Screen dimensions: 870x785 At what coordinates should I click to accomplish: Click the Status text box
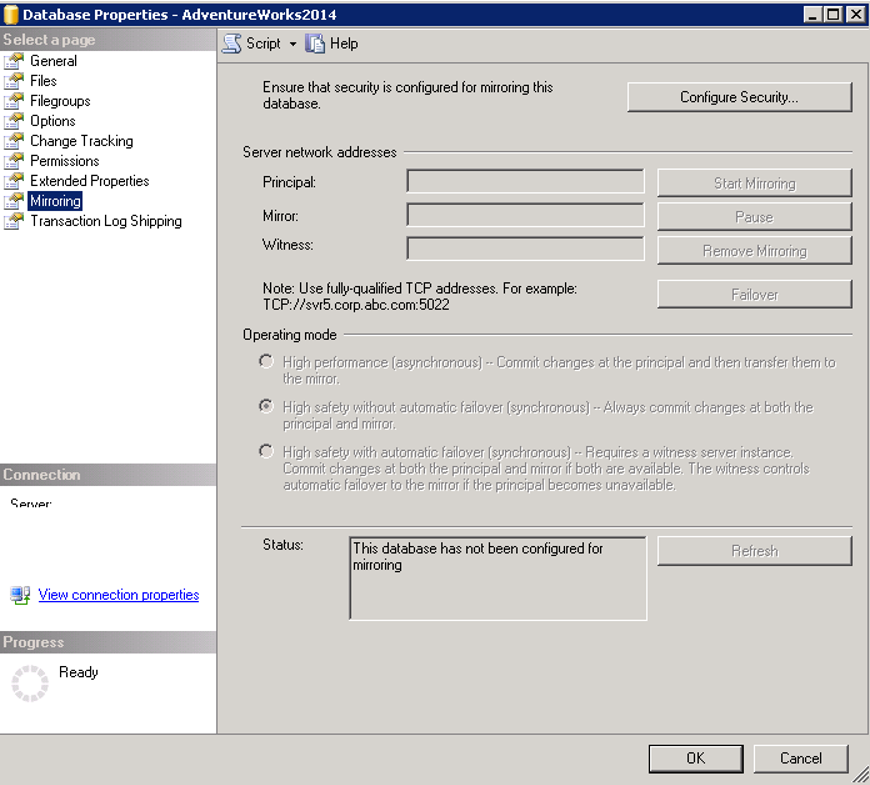[498, 578]
